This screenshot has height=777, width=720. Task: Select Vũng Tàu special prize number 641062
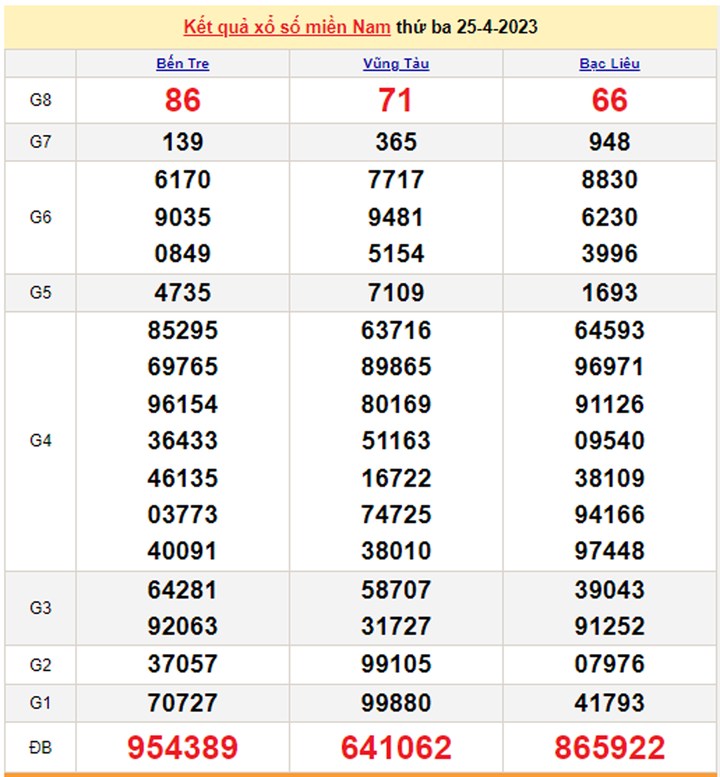pyautogui.click(x=396, y=747)
